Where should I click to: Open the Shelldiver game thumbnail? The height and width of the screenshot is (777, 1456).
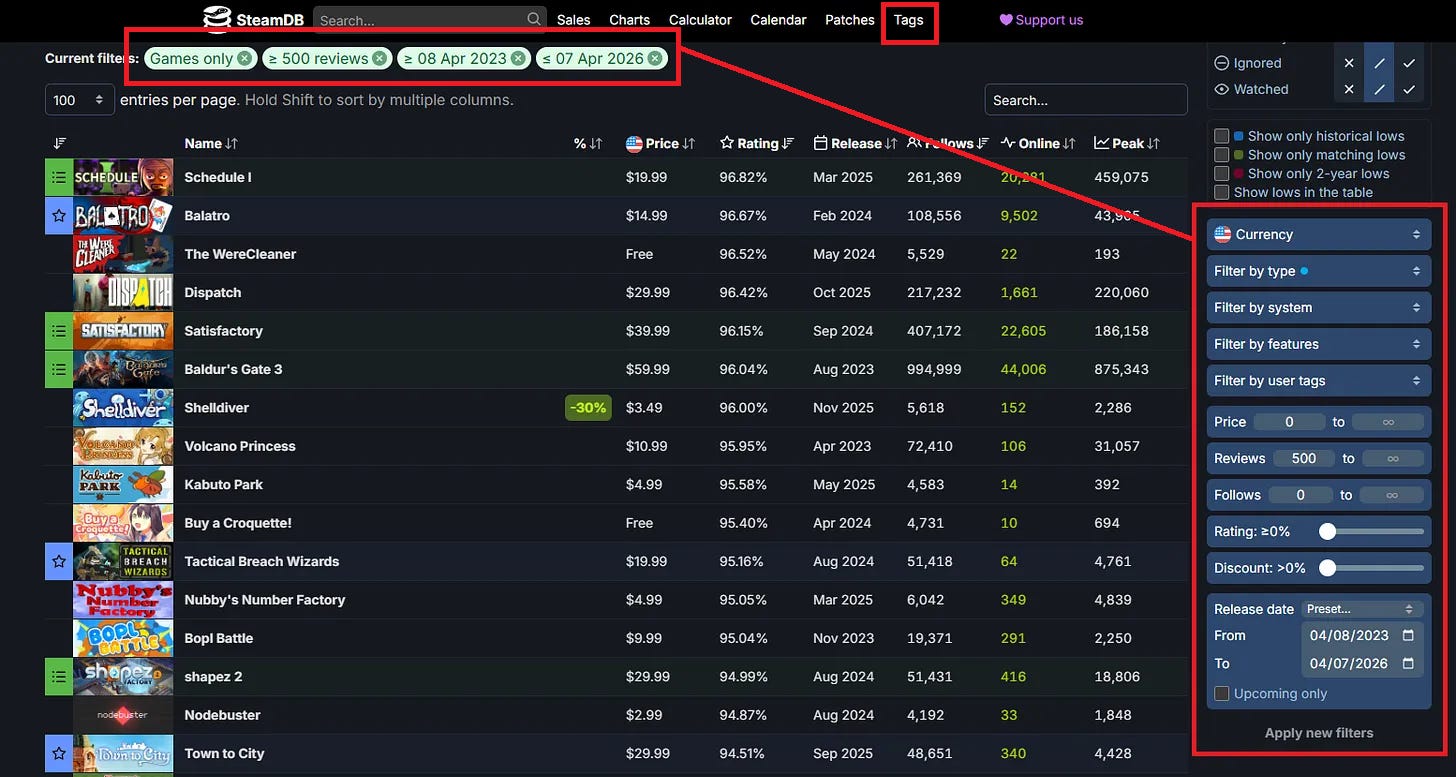point(123,408)
